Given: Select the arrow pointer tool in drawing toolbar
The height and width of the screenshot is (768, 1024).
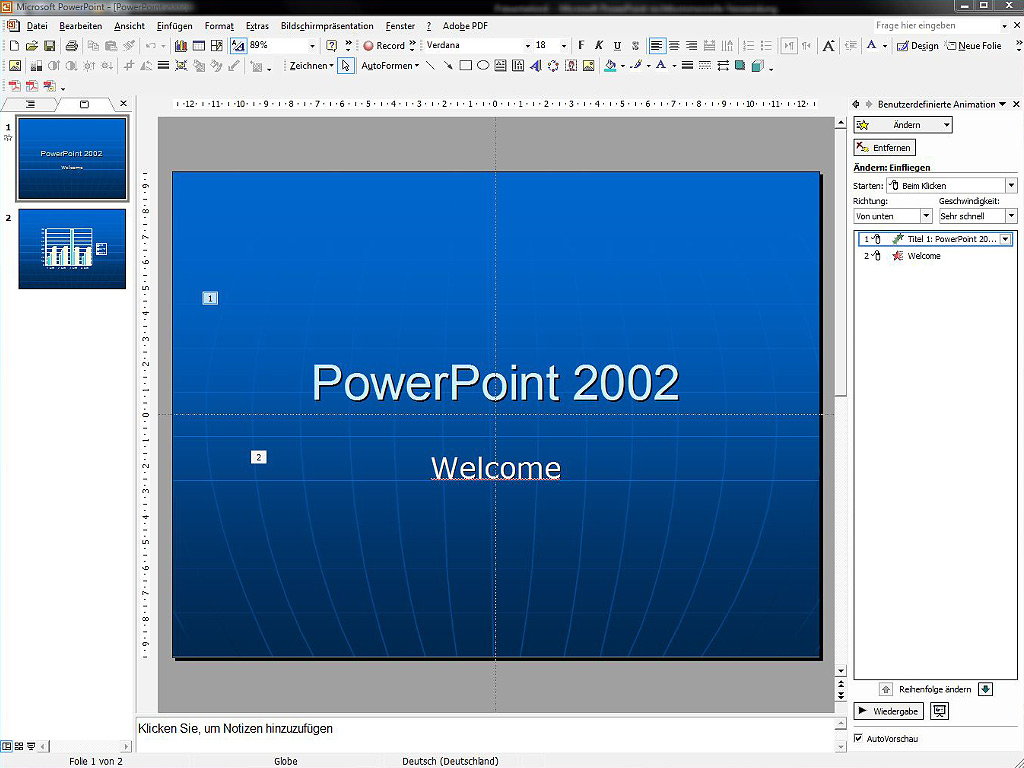Looking at the screenshot, I should click(346, 65).
